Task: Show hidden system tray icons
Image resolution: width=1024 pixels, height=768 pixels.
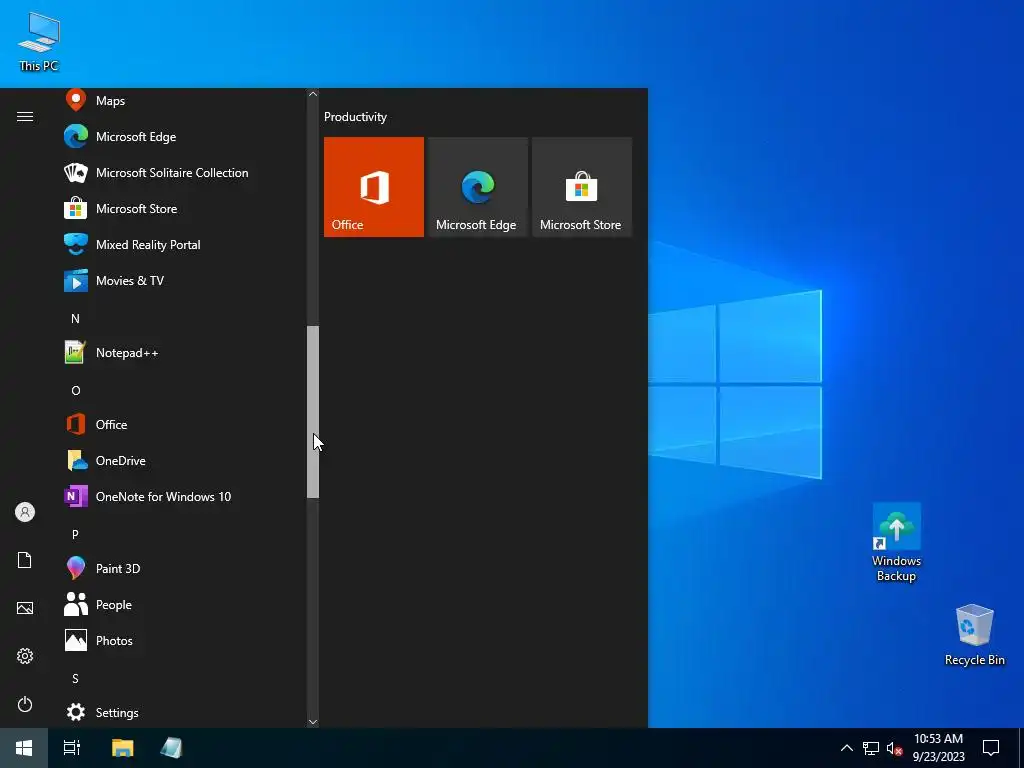Action: click(x=846, y=748)
